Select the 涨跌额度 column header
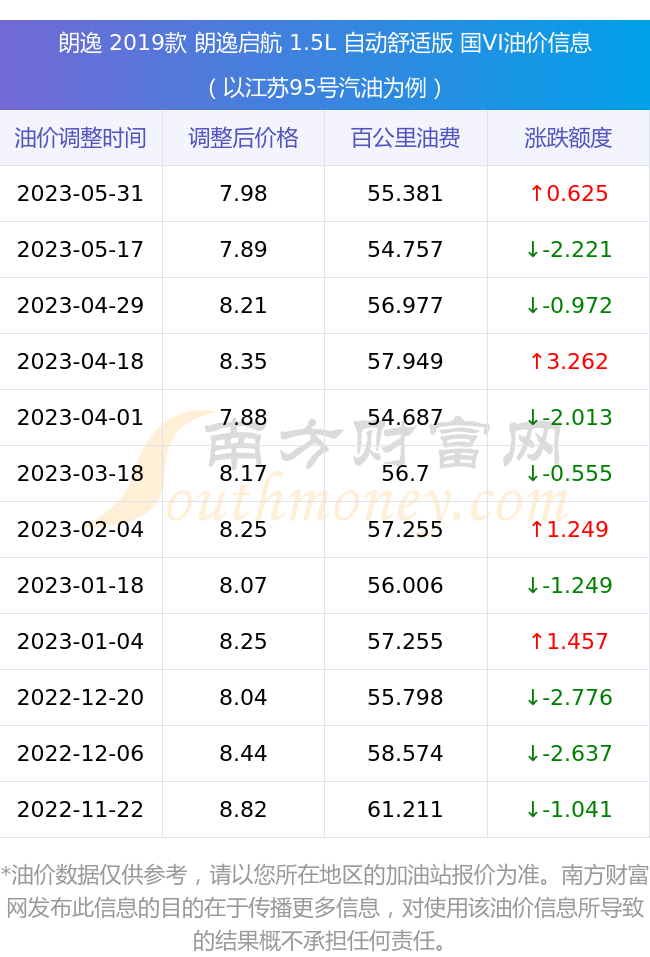This screenshot has width=650, height=957. [568, 138]
